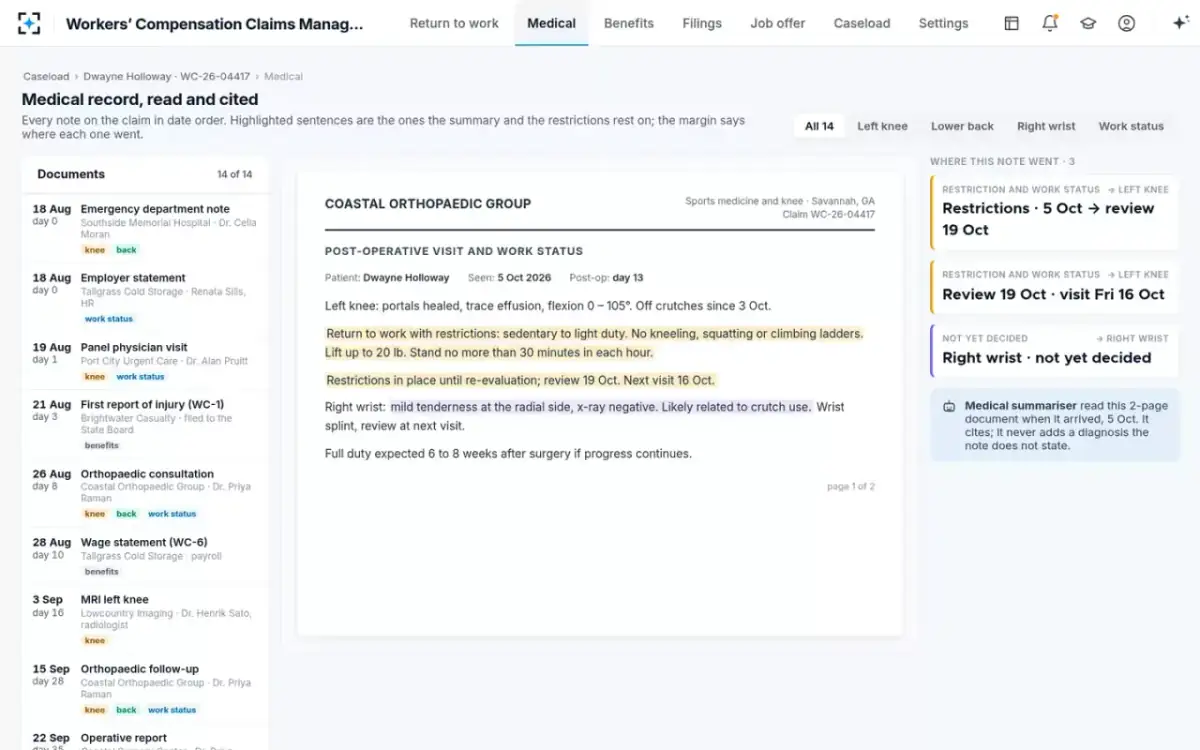Open the Benefits tab
The height and width of the screenshot is (750, 1200).
point(629,23)
